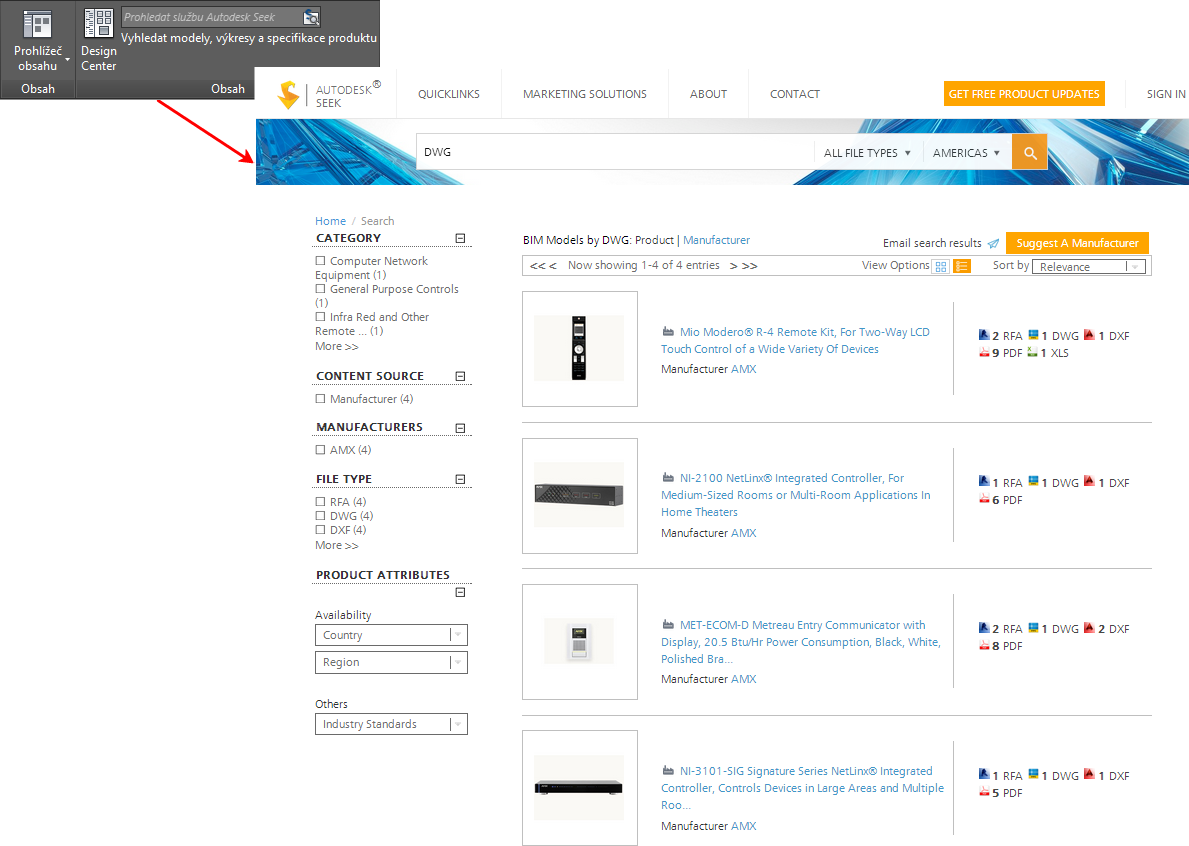
Task: Click RFA icon for NI-2100 NetLinx
Action: (984, 481)
